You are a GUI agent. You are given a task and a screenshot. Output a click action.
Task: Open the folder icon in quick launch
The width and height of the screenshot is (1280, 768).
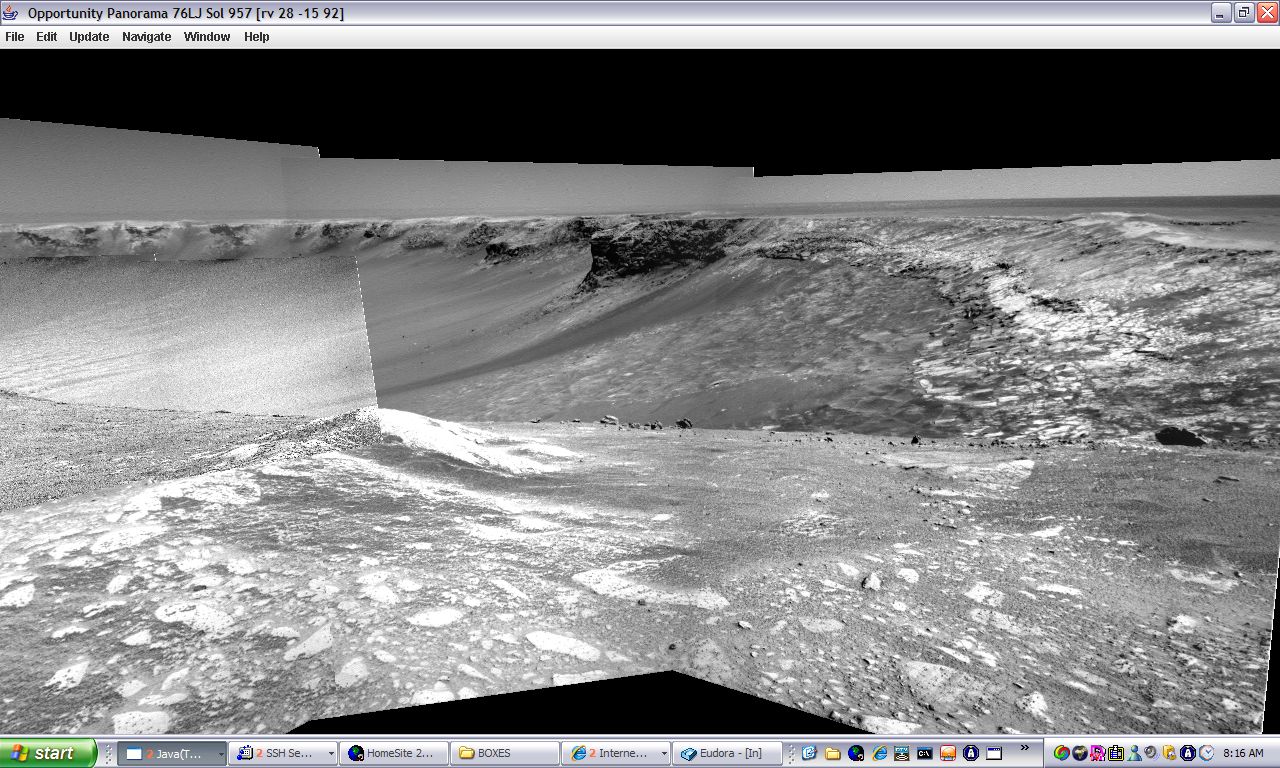click(832, 753)
